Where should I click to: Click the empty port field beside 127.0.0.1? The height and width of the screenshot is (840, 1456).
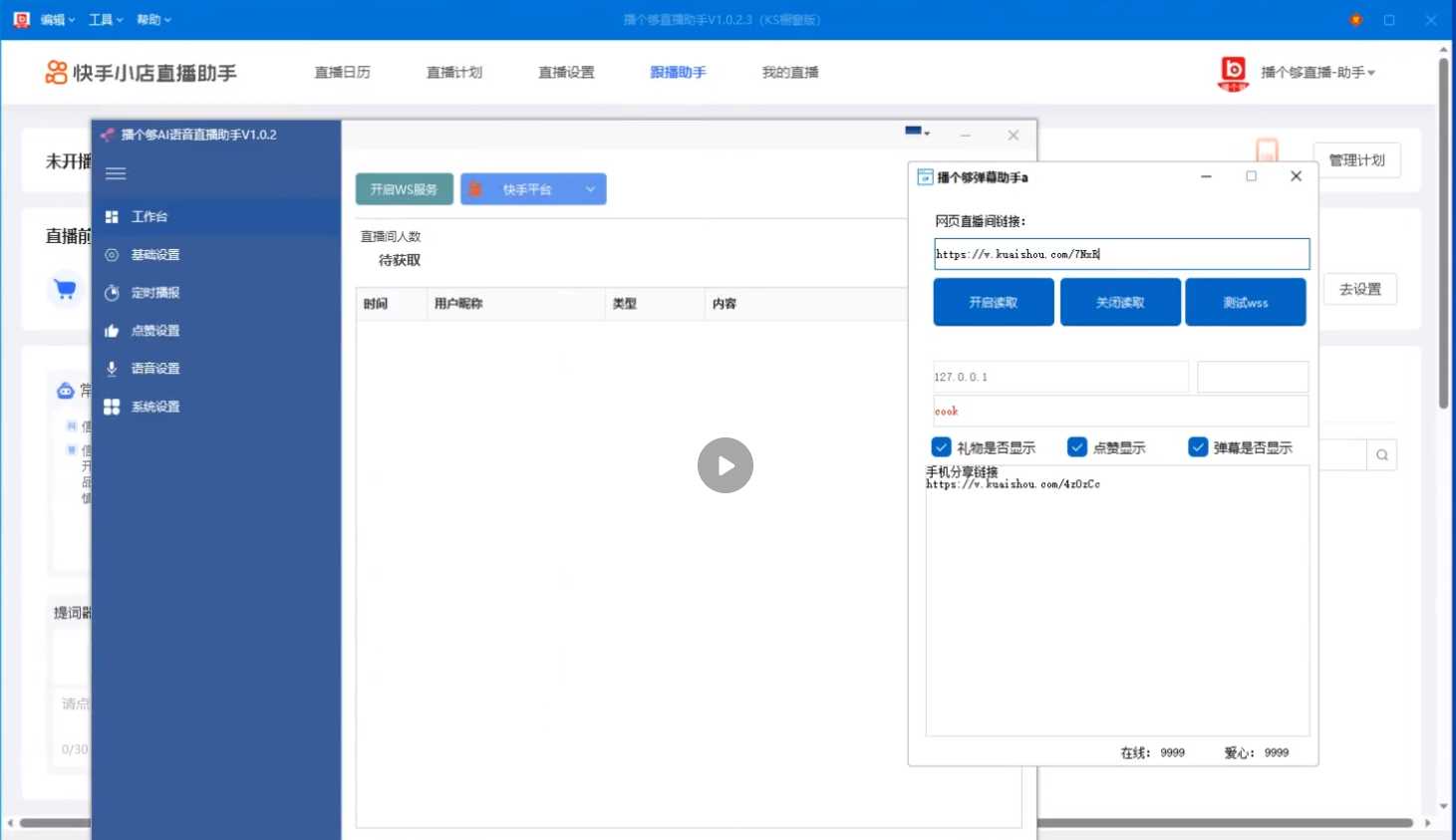(1253, 377)
